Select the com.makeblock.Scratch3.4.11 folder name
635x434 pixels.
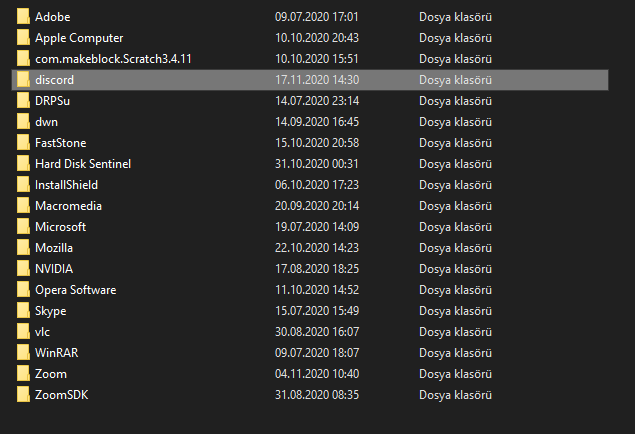pyautogui.click(x=113, y=59)
